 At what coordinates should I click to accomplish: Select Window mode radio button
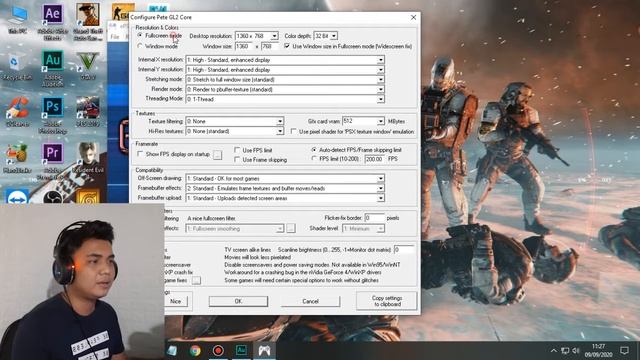point(140,46)
